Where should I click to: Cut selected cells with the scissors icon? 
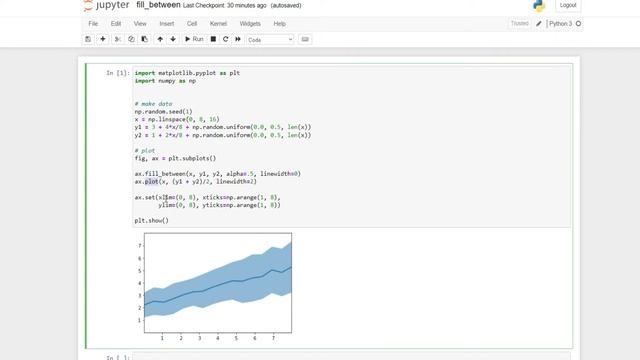(x=118, y=39)
